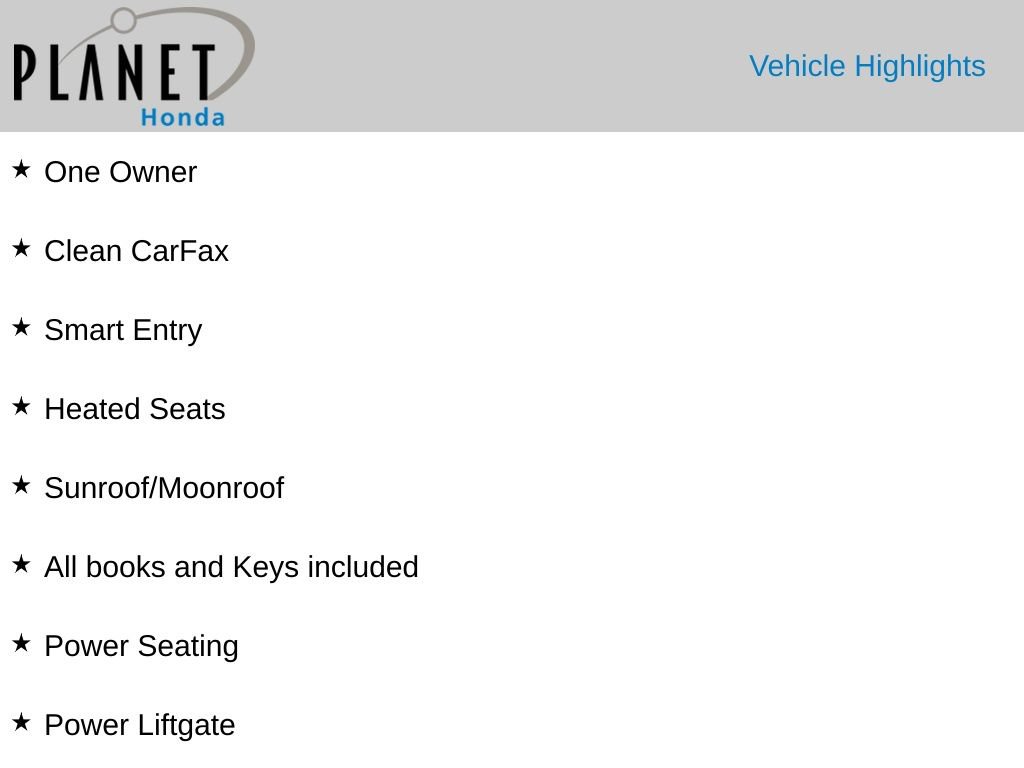Click the Power Liftgate feature text

(x=140, y=726)
